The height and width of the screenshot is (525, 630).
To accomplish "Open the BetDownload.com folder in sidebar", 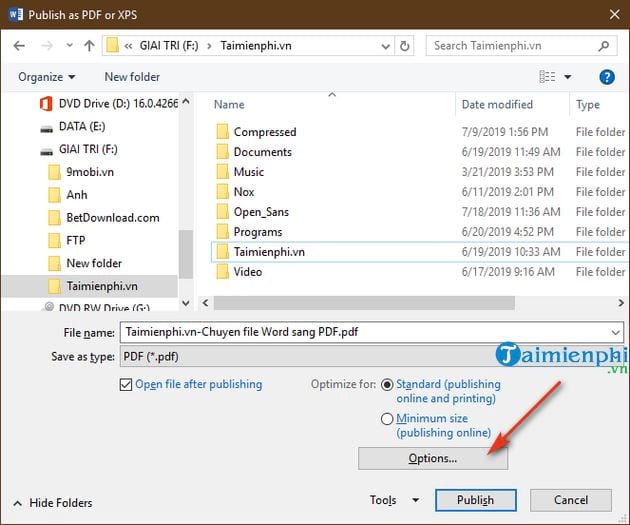I will [104, 218].
